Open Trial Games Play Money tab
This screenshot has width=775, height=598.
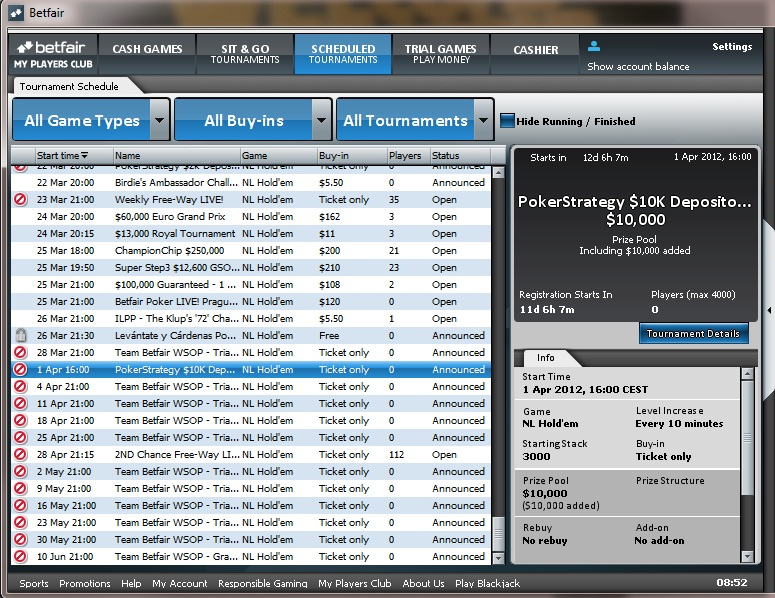click(x=441, y=54)
